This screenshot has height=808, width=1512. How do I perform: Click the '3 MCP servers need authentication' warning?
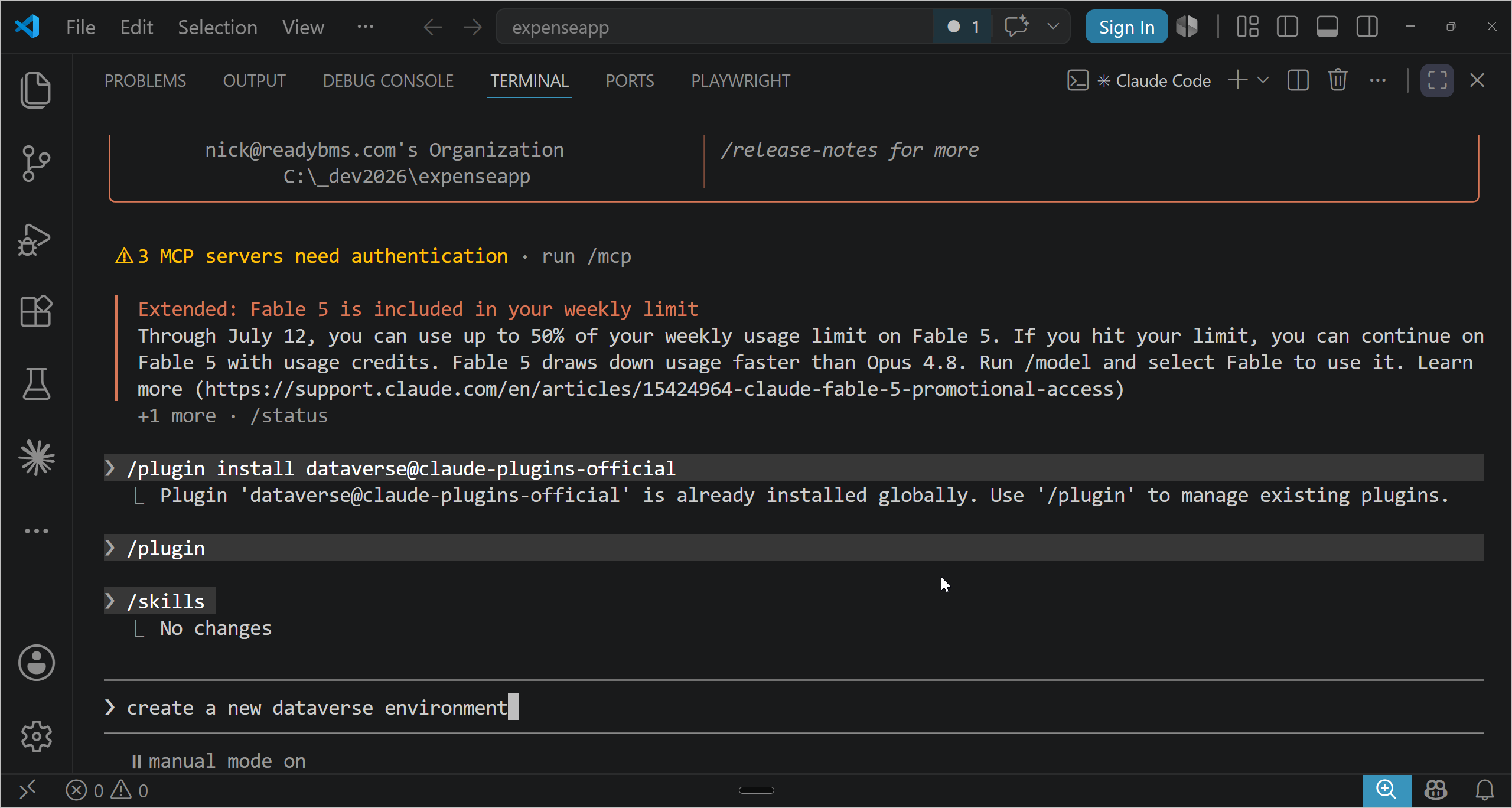[x=312, y=256]
